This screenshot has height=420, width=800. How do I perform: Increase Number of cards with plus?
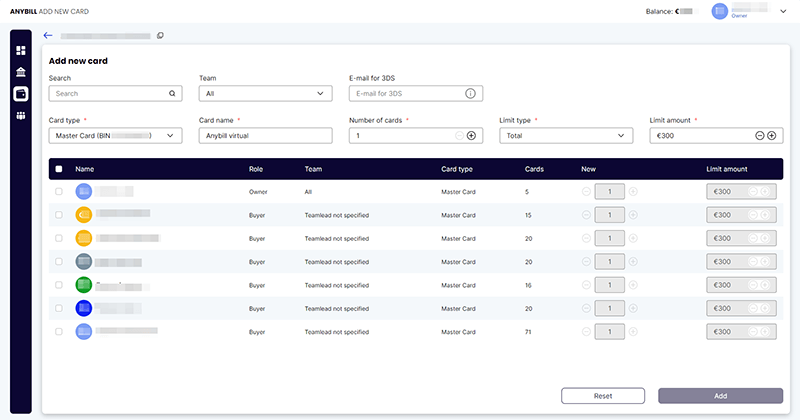coord(471,136)
